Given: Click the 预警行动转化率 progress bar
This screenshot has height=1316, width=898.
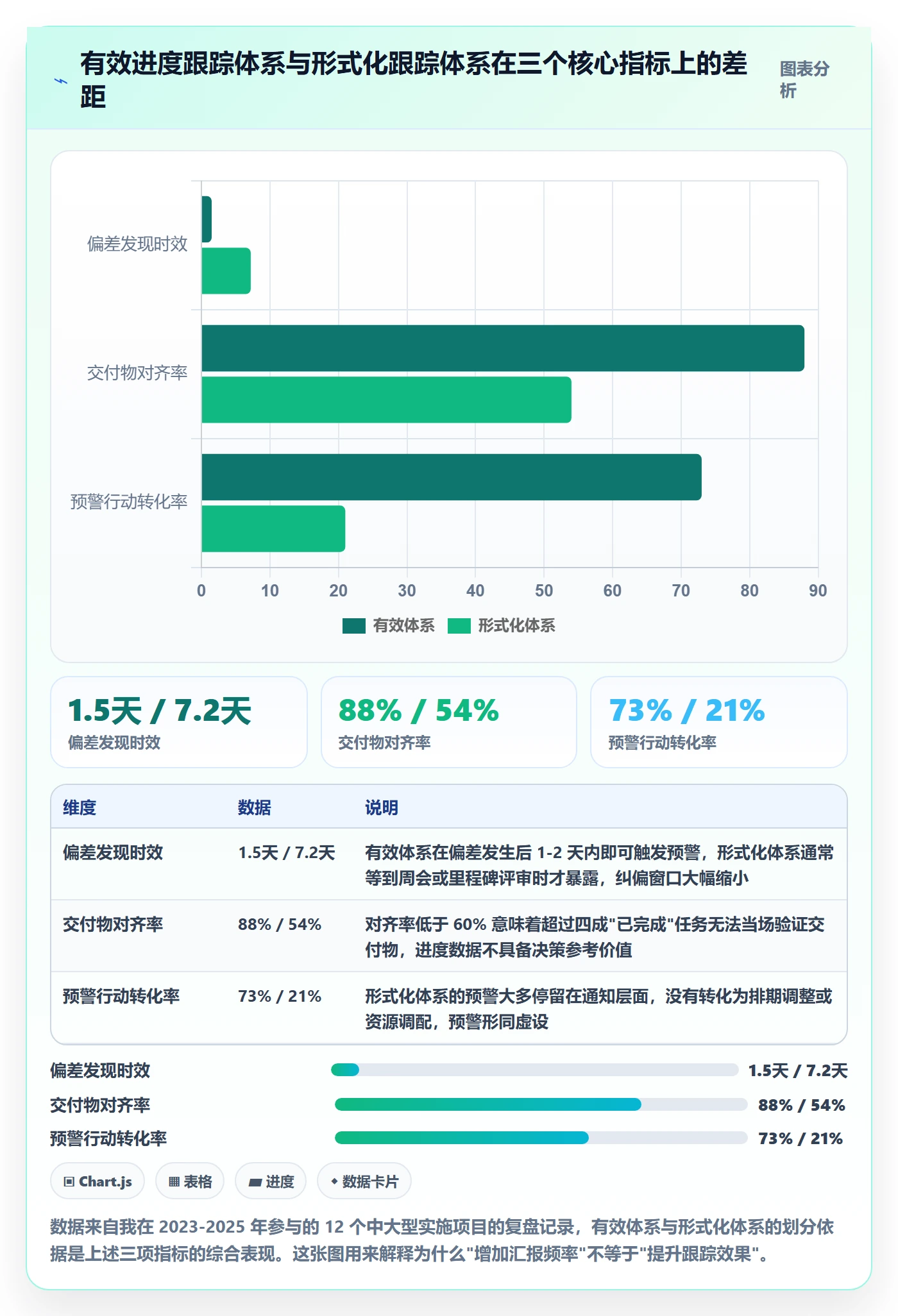Looking at the screenshot, I should click(541, 1138).
